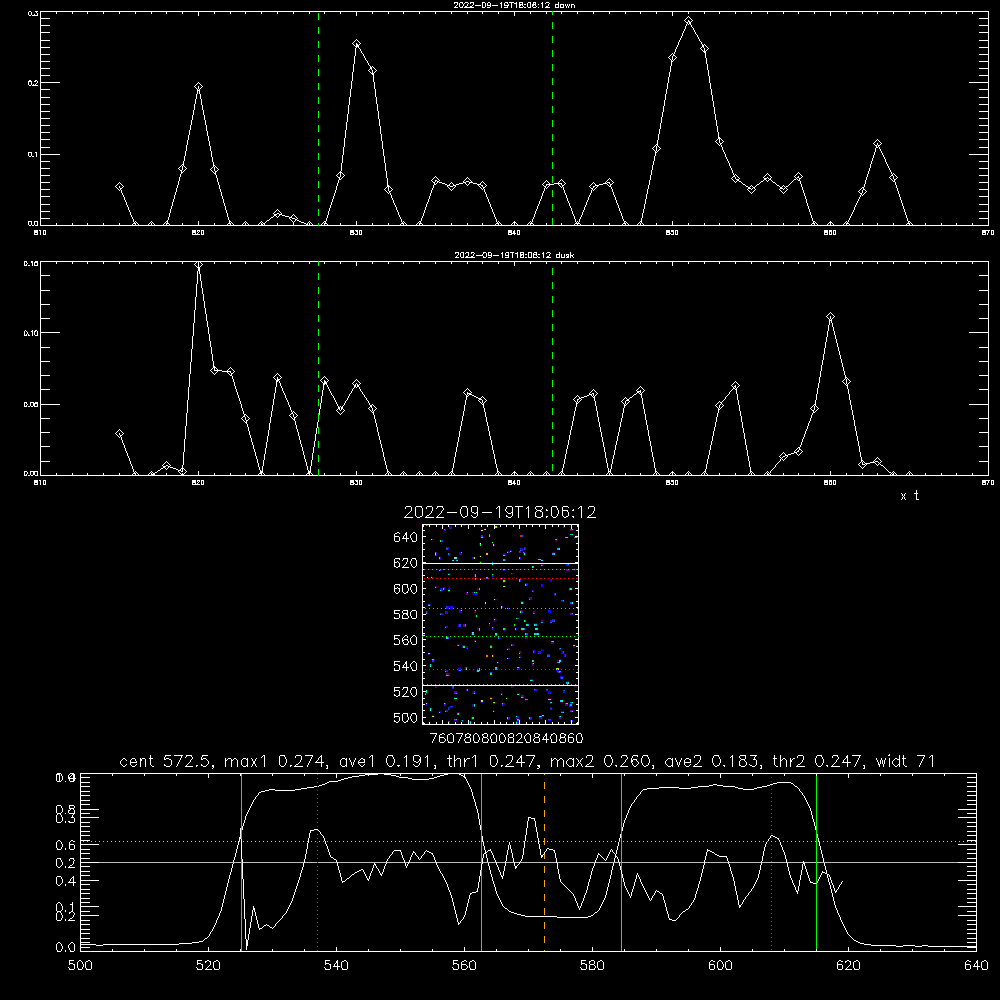Click the dusk plot peak marker at x=860
Screen dimensions: 1000x1000
pos(830,317)
